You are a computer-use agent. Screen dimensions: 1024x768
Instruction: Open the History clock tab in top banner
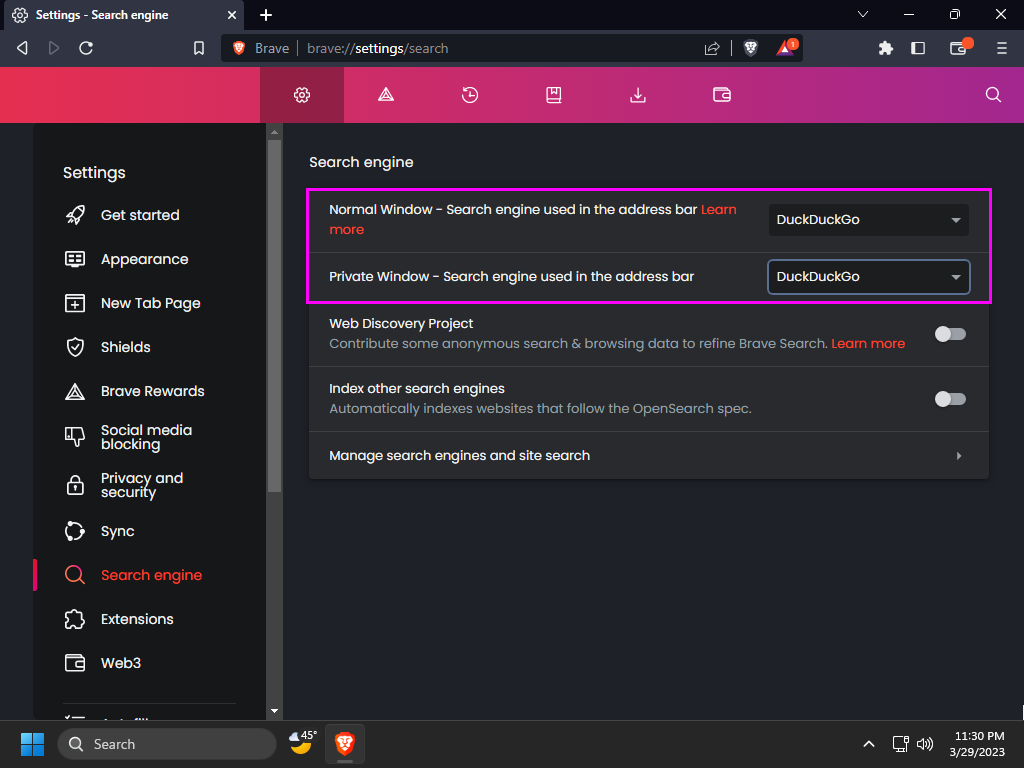pos(470,95)
